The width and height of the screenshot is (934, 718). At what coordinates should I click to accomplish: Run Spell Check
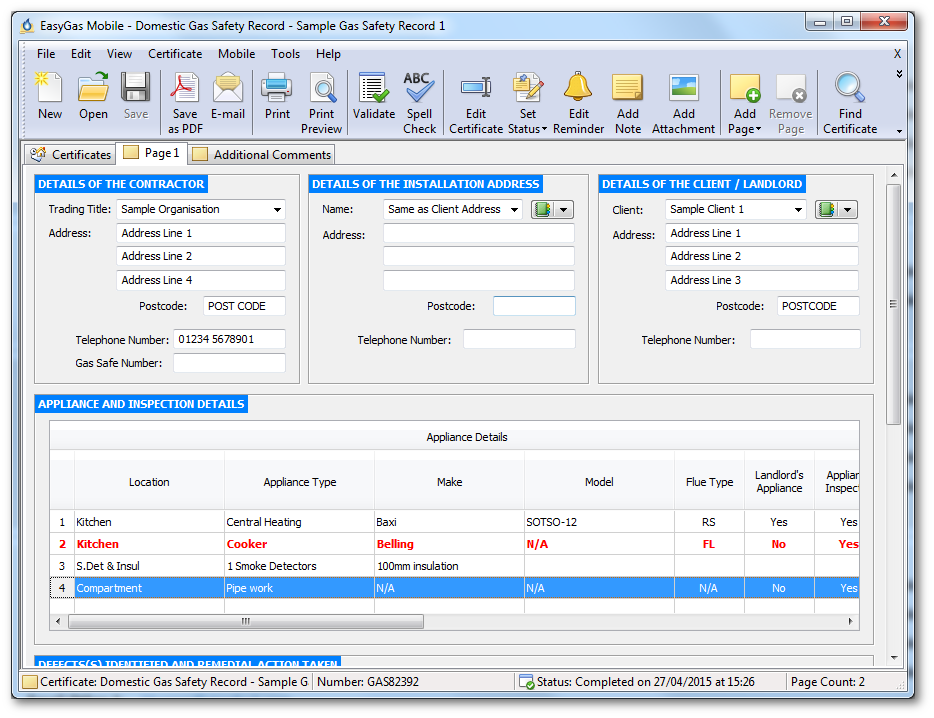[x=419, y=103]
